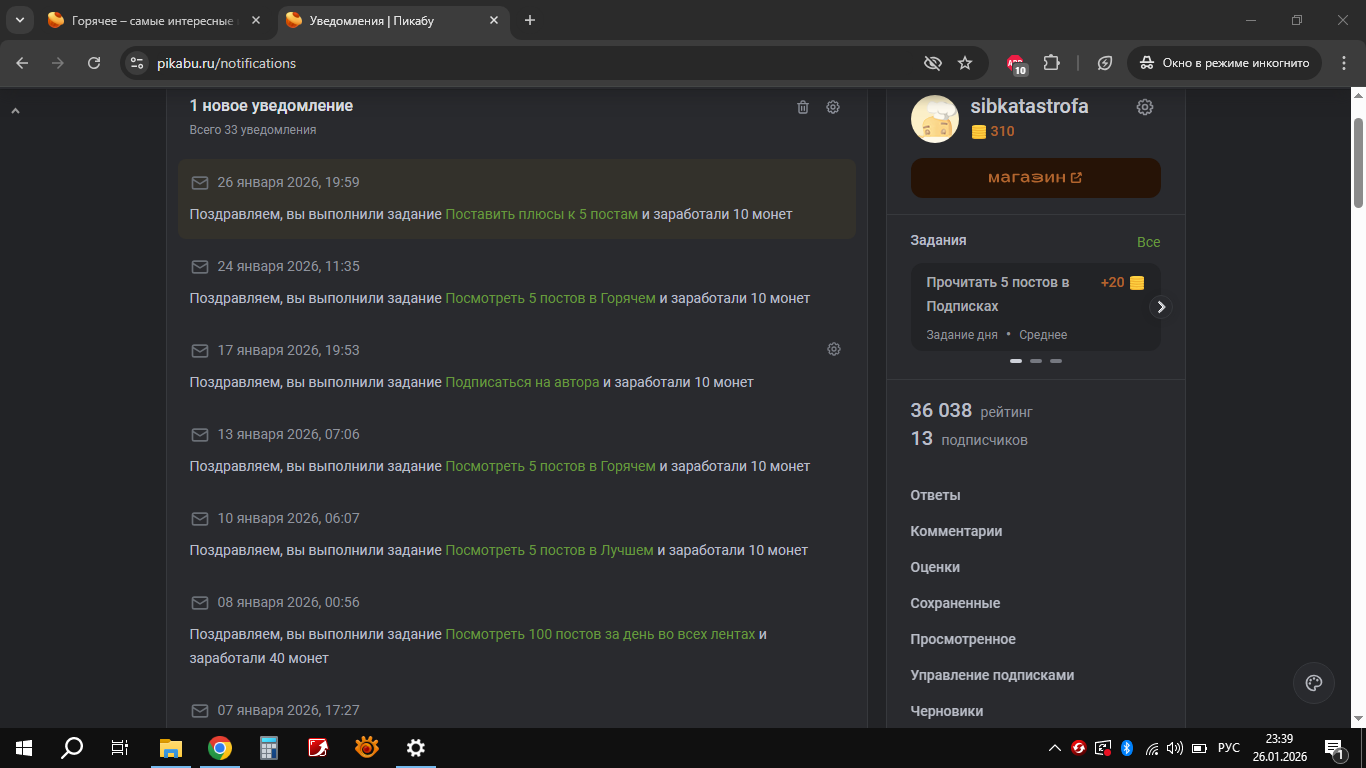1366x768 pixels.
Task: Advance the tasks carousel with the right arrow
Action: [1160, 307]
